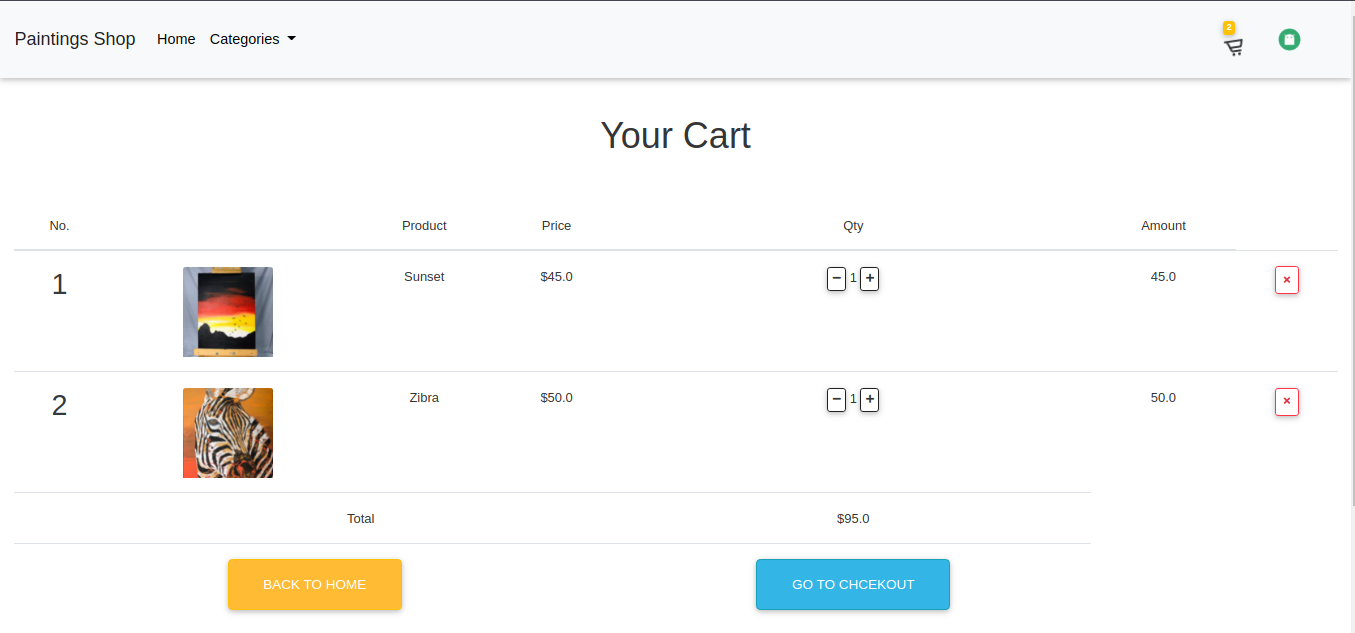Open the Sunset painting thumbnail
The image size is (1355, 633).
coord(228,312)
